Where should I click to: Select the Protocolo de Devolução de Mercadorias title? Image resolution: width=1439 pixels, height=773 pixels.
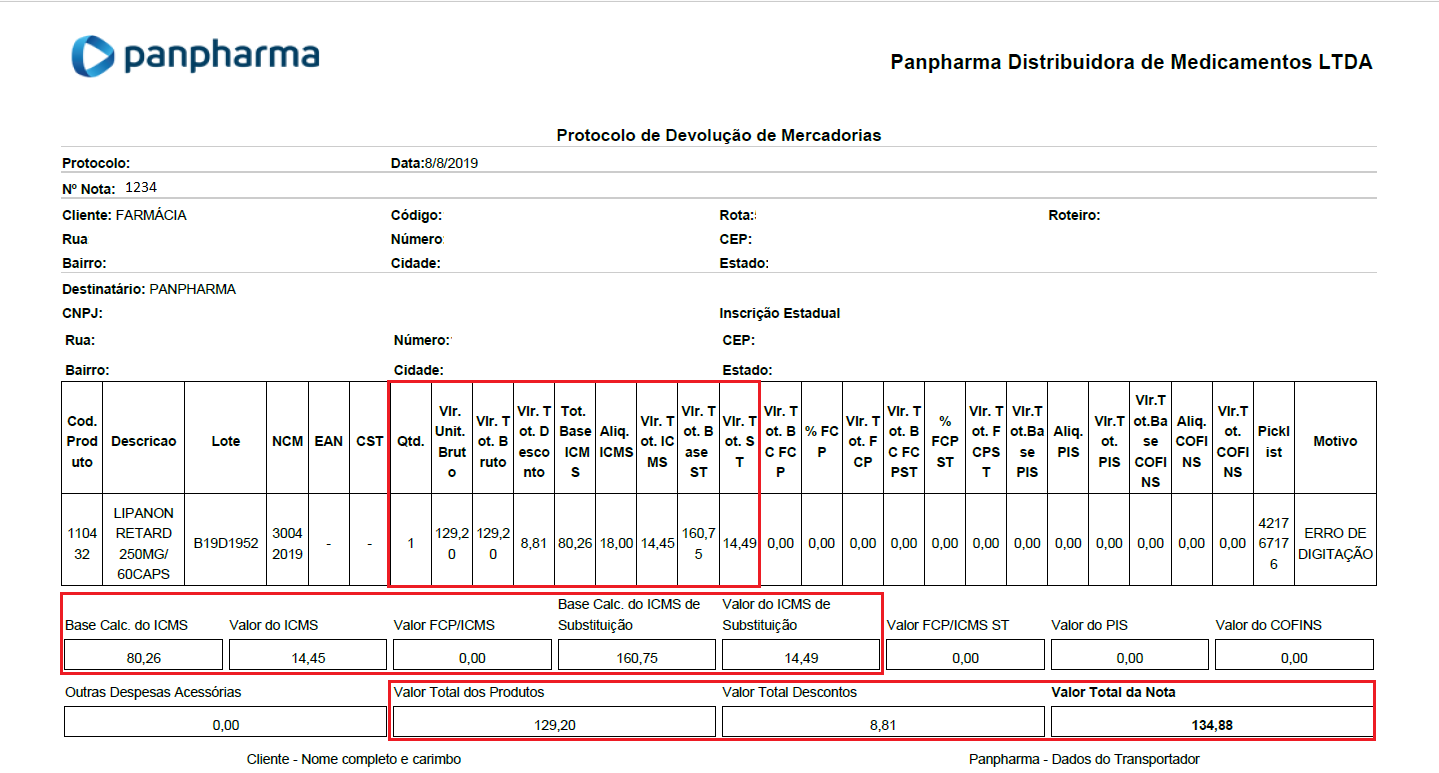point(718,135)
